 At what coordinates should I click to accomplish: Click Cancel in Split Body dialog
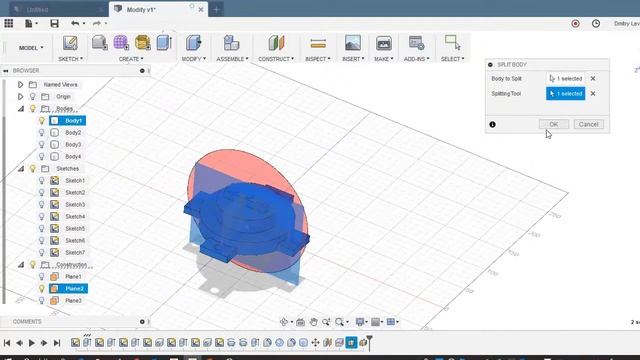click(589, 124)
